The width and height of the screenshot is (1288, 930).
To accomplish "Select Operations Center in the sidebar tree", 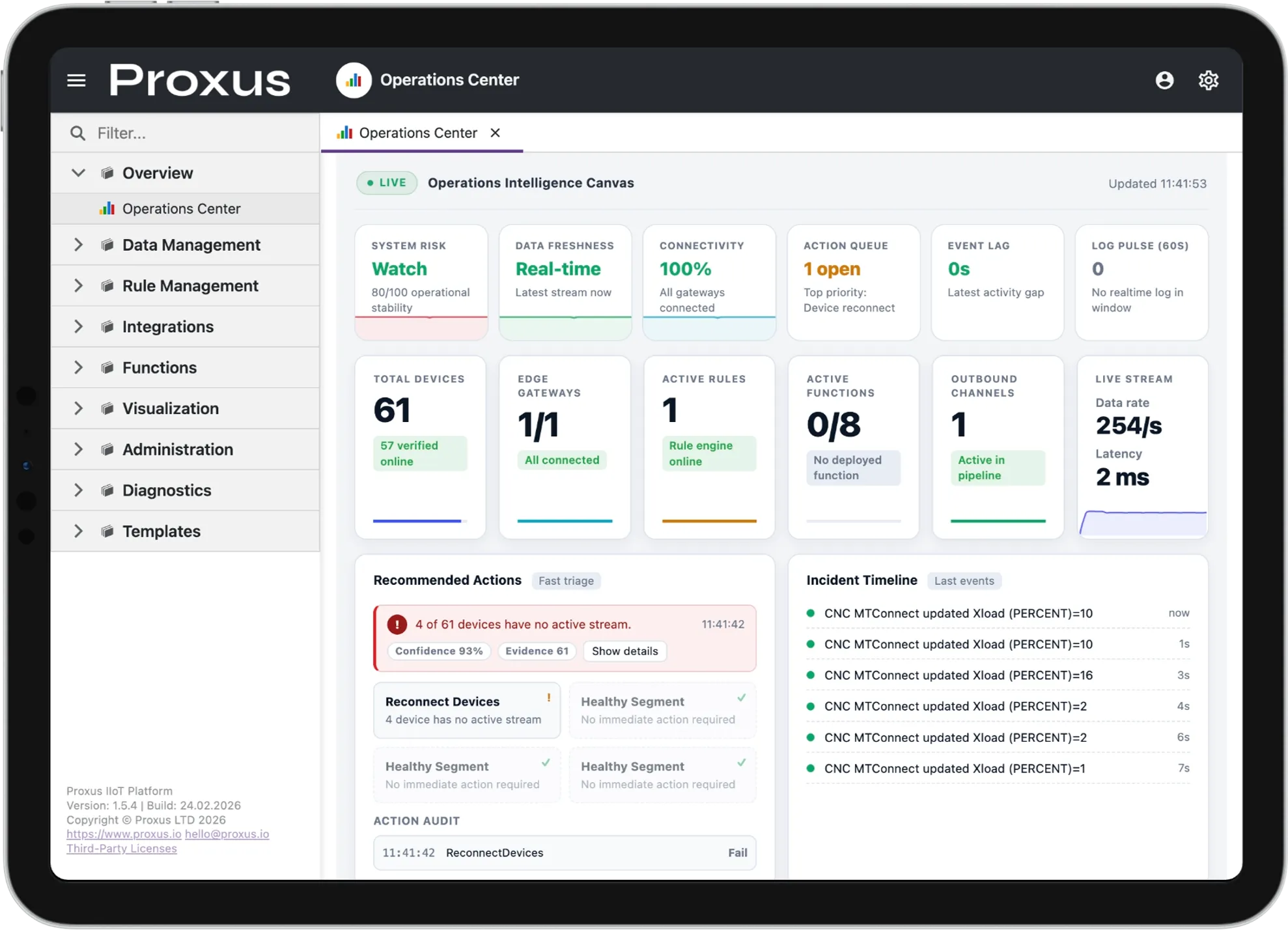I will (x=180, y=208).
